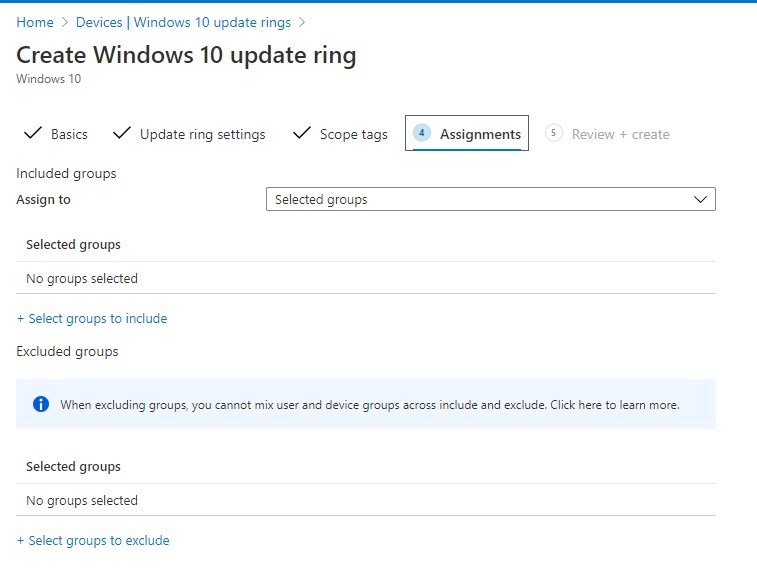757x584 pixels.
Task: Click Select groups to exclude link
Action: (x=98, y=541)
